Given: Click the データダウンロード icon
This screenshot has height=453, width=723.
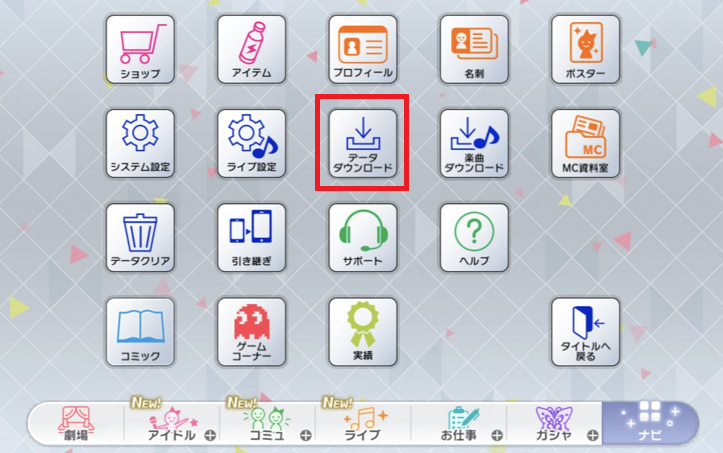Looking at the screenshot, I should (363, 143).
